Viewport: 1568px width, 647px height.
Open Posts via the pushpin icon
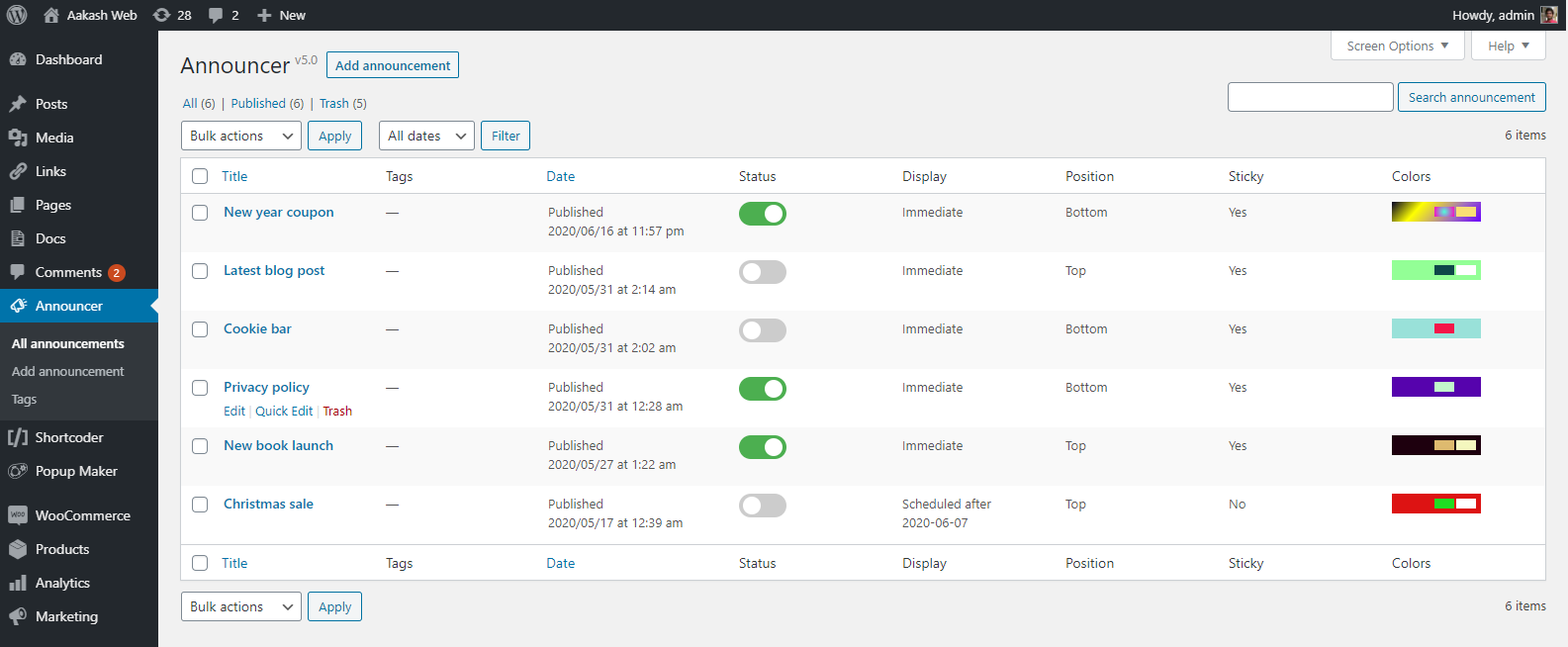(x=18, y=104)
